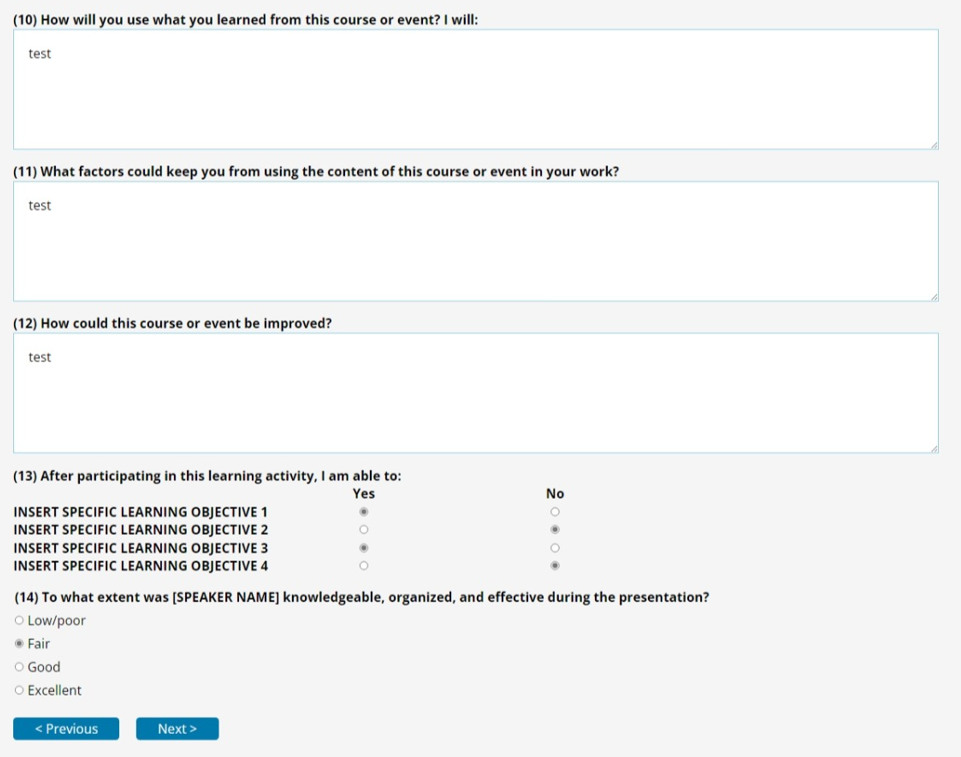Choose Low/poor speaker rating

pos(19,621)
